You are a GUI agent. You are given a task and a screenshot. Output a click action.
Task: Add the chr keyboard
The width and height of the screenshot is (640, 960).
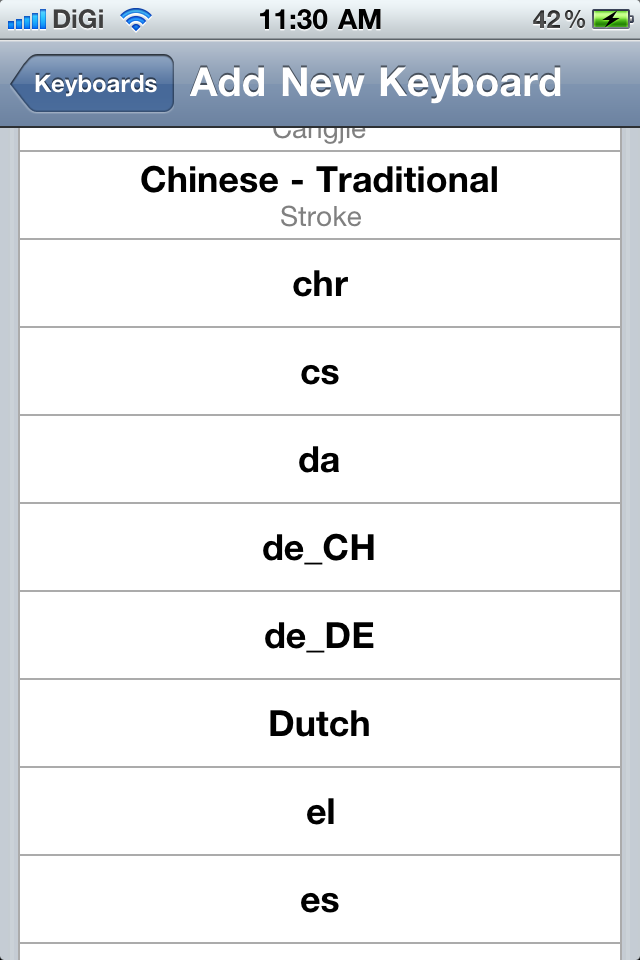[x=320, y=284]
